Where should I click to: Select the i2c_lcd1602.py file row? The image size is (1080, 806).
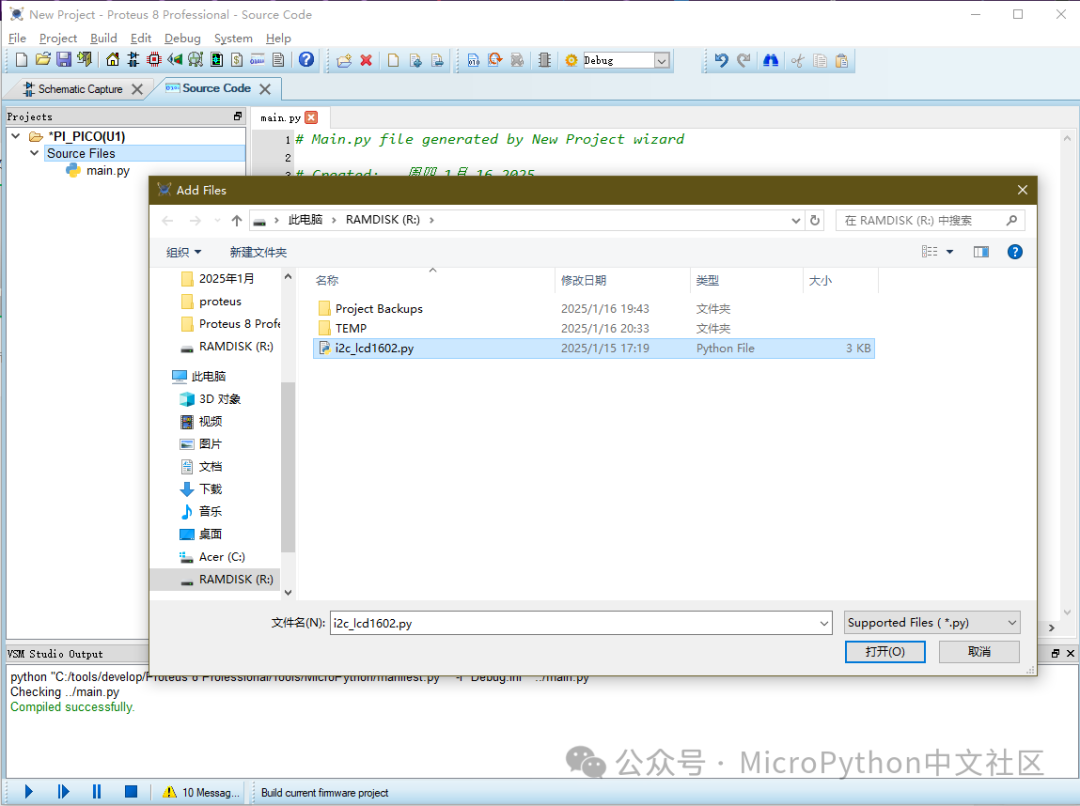coord(594,348)
